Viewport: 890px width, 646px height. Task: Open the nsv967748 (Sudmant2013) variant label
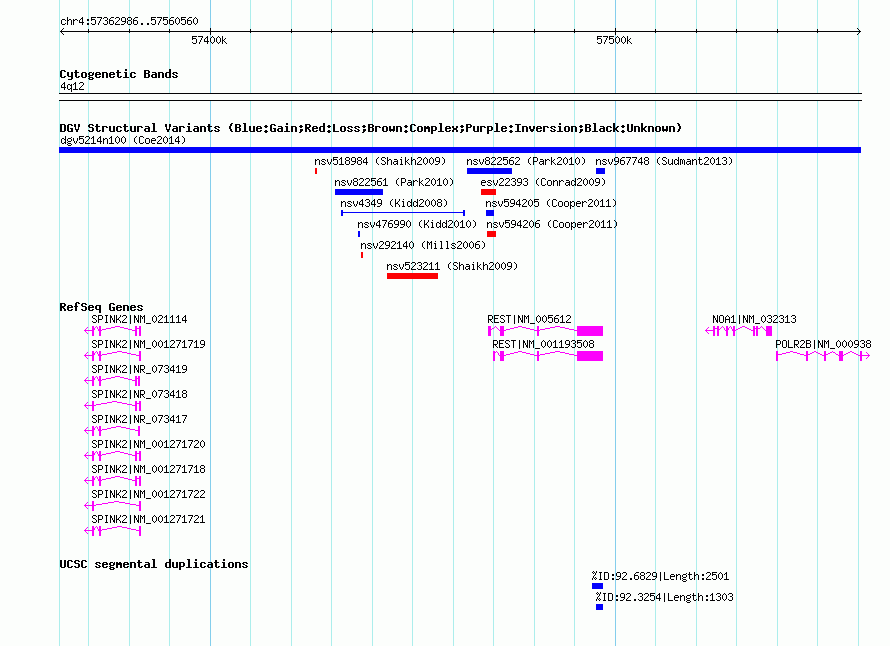click(x=664, y=161)
